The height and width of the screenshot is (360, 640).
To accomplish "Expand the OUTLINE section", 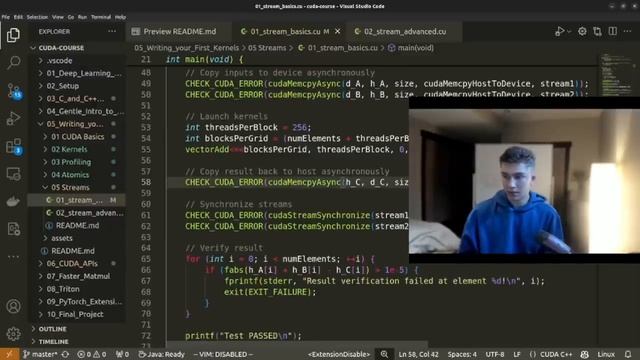I will click(x=77, y=329).
